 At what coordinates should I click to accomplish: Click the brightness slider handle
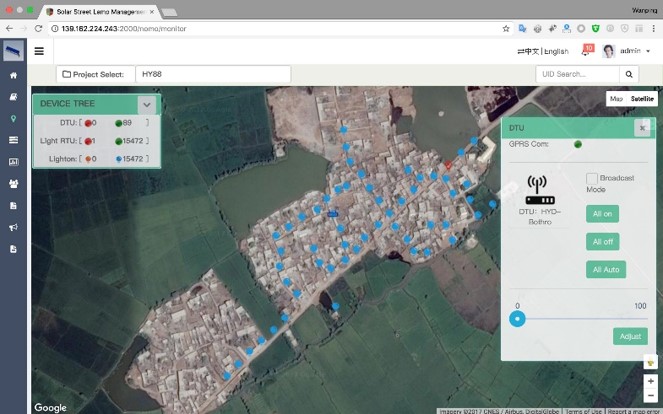[517, 319]
